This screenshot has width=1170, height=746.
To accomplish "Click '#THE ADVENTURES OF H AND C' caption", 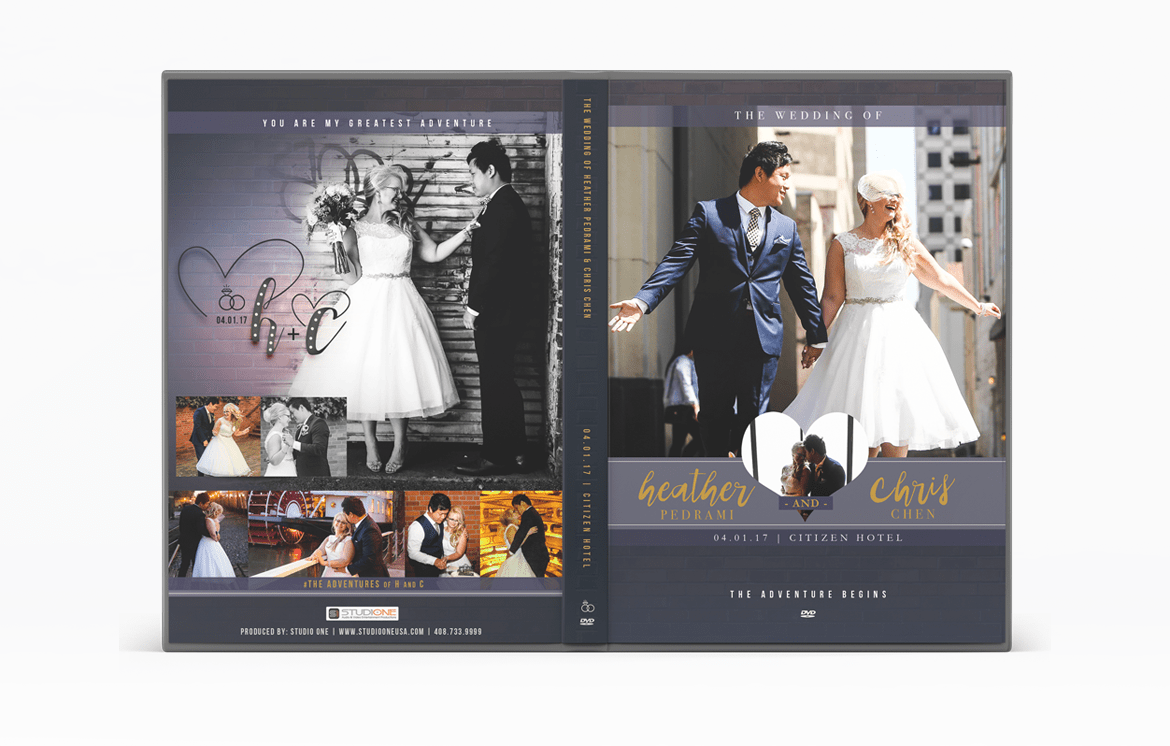I will (364, 584).
